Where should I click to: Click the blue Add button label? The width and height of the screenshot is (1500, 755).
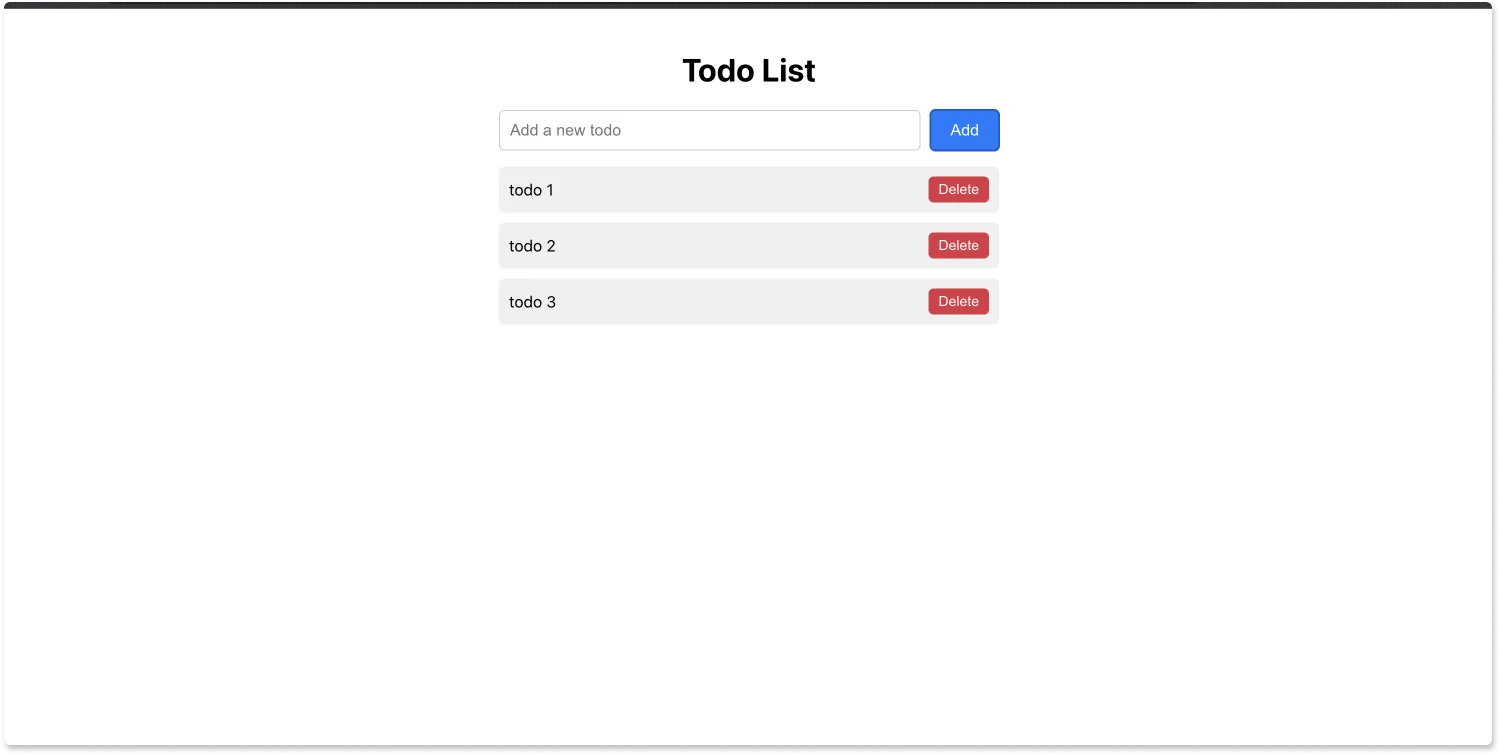pos(963,130)
